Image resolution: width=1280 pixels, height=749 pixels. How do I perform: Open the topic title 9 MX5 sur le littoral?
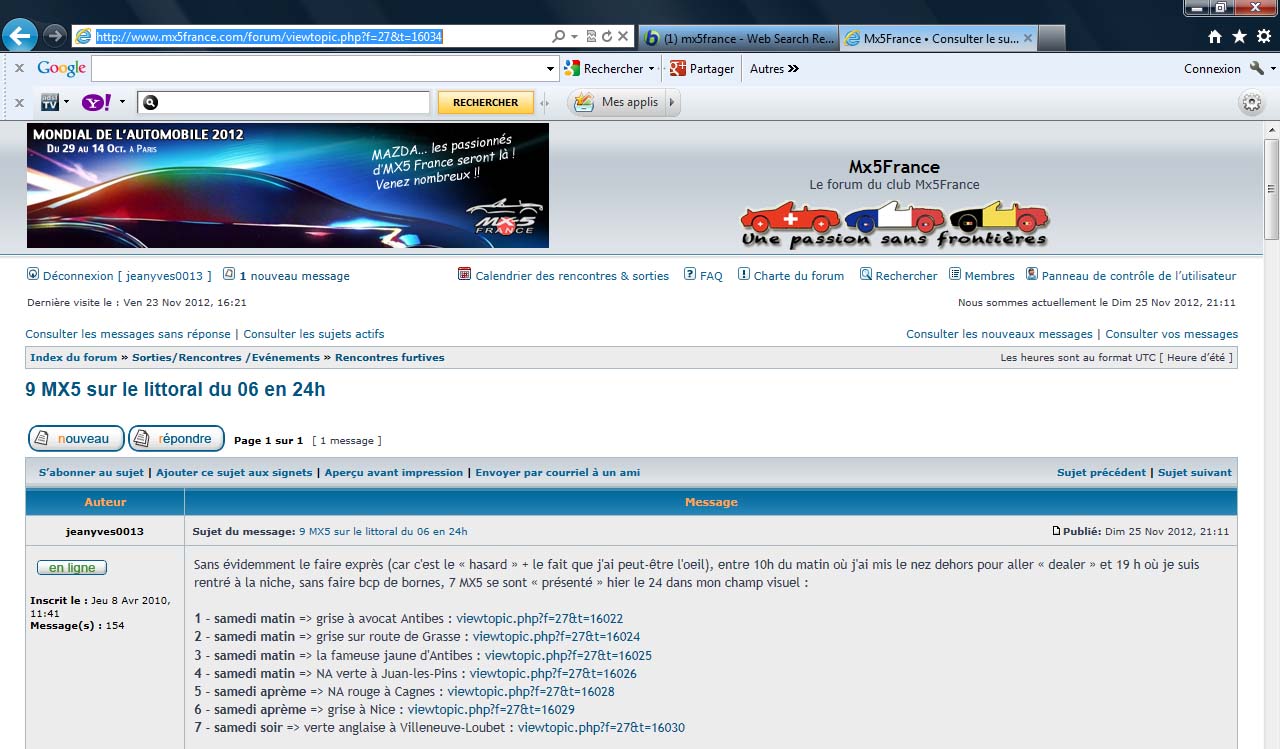(175, 390)
